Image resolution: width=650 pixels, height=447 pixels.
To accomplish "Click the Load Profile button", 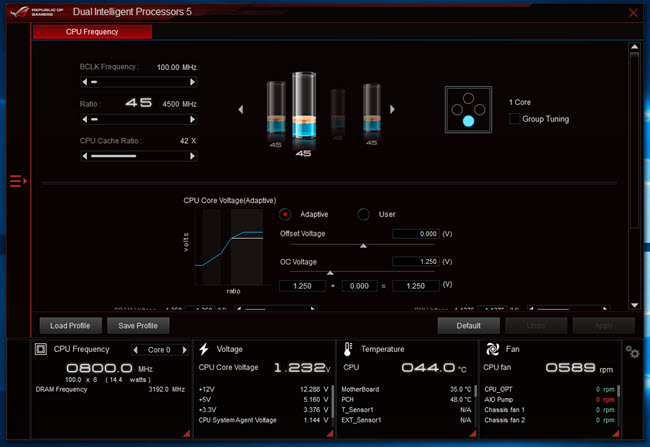I will coord(70,326).
